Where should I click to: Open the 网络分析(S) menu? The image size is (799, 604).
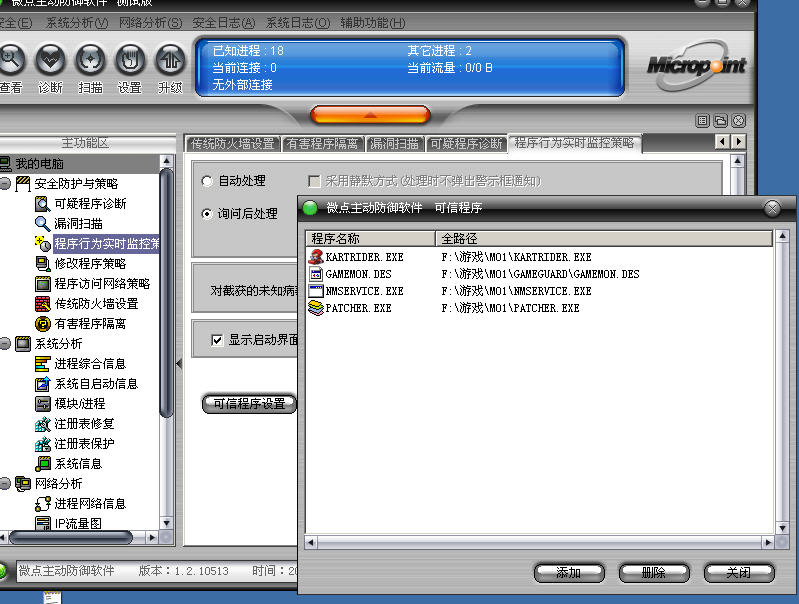pos(150,23)
